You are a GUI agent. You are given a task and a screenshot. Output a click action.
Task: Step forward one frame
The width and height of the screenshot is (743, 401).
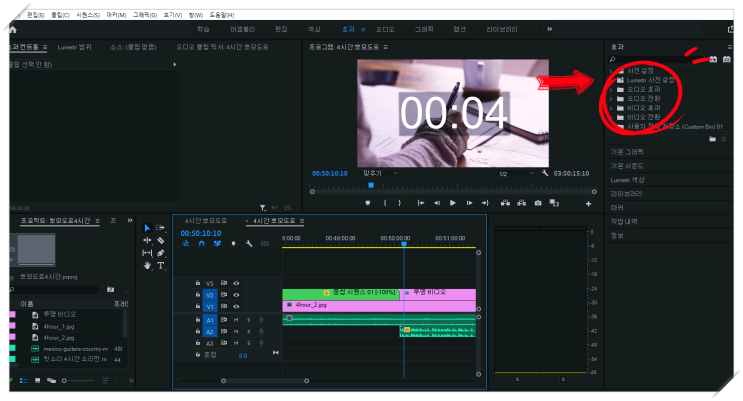469,203
